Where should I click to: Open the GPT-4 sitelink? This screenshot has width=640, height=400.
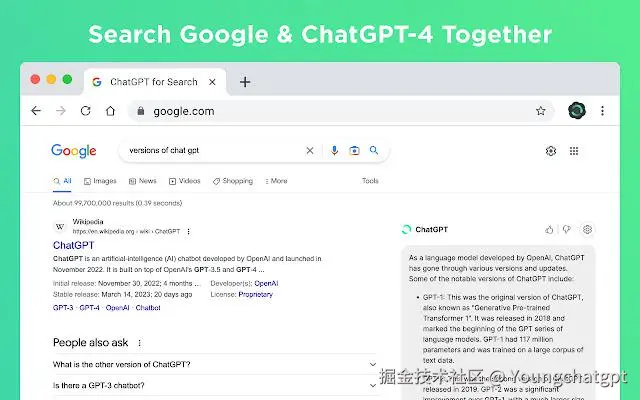tap(89, 308)
